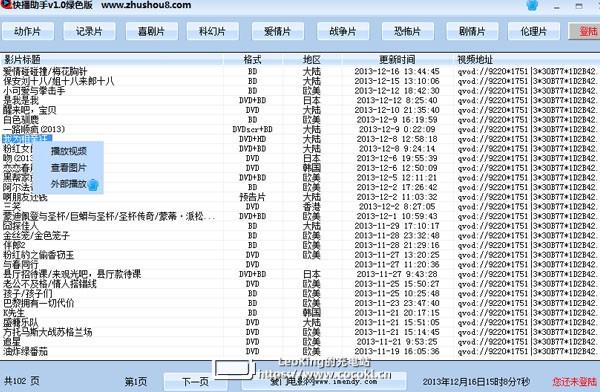Image resolution: width=600 pixels, height=392 pixels.
Task: Open the 动作片 category
Action: tap(28, 31)
